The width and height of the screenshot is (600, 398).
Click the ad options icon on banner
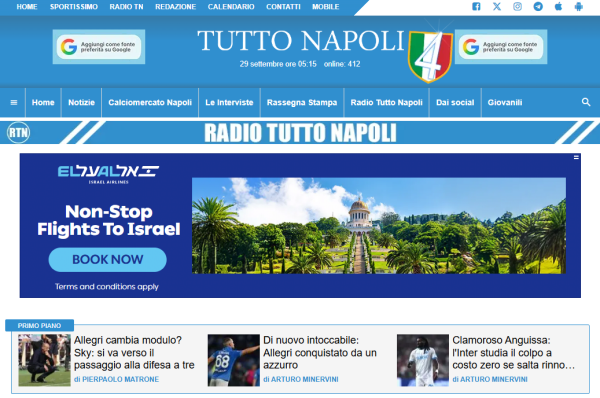point(576,157)
